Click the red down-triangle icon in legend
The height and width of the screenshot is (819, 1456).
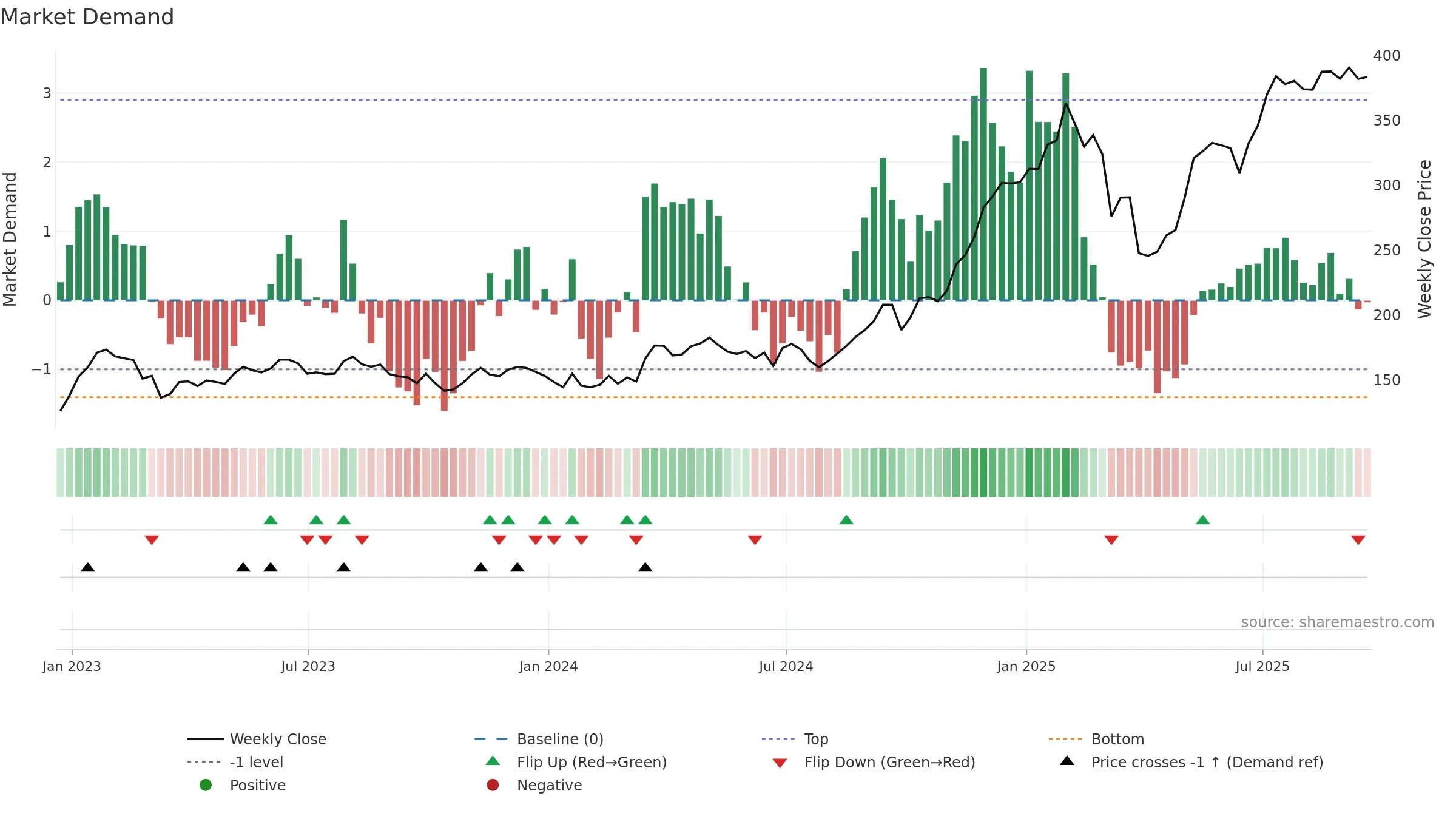tap(780, 763)
